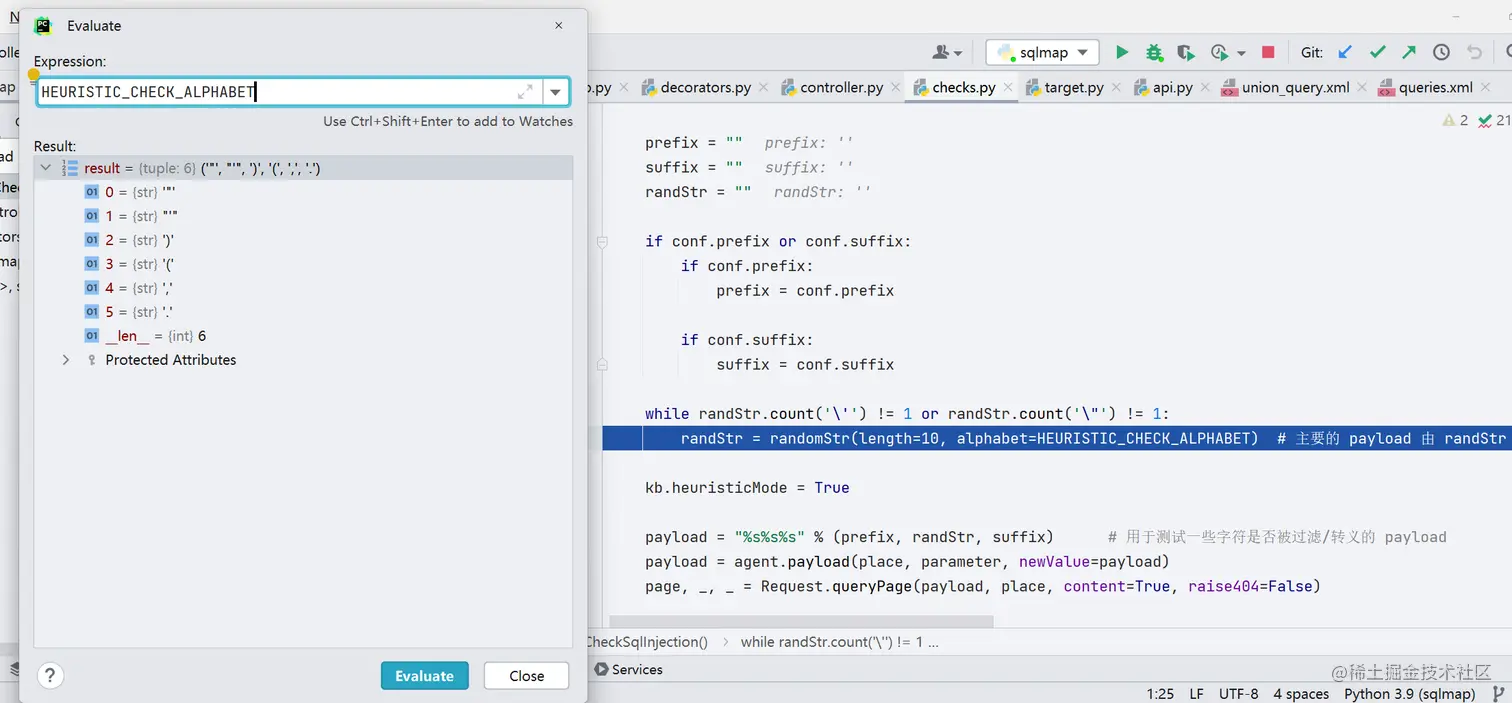Image resolution: width=1512 pixels, height=703 pixels.
Task: Close the controller.py tab
Action: (895, 88)
